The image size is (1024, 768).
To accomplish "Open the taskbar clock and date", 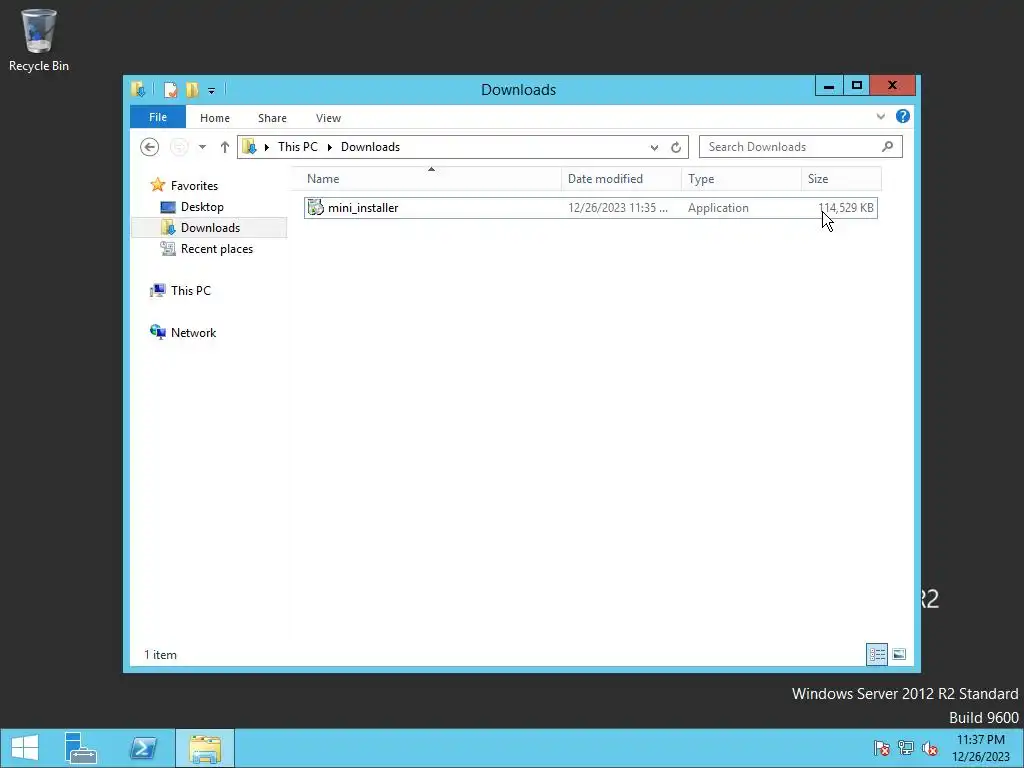I will click(981, 748).
